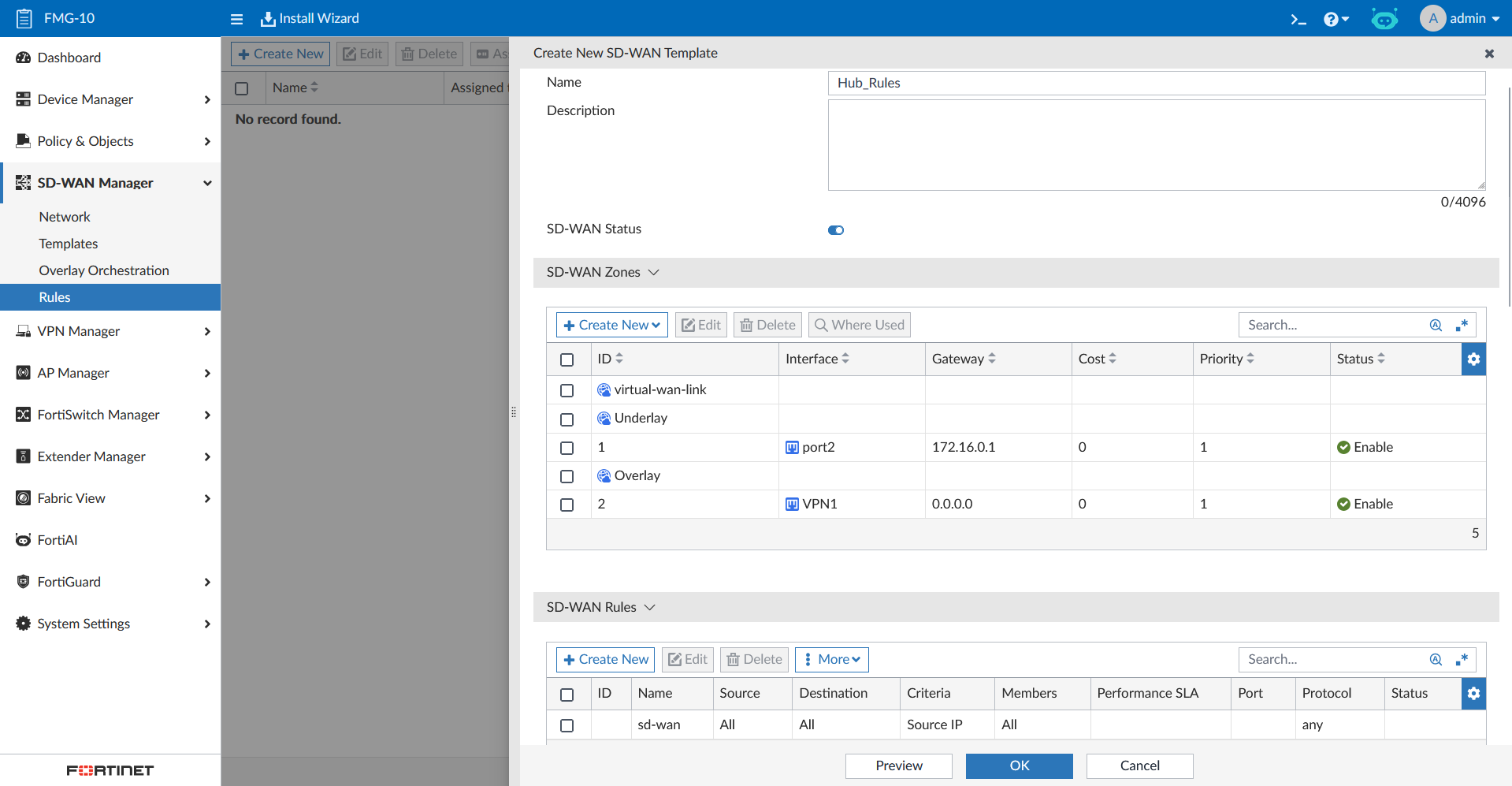
Task: Select the port2 member row checkbox
Action: click(567, 448)
